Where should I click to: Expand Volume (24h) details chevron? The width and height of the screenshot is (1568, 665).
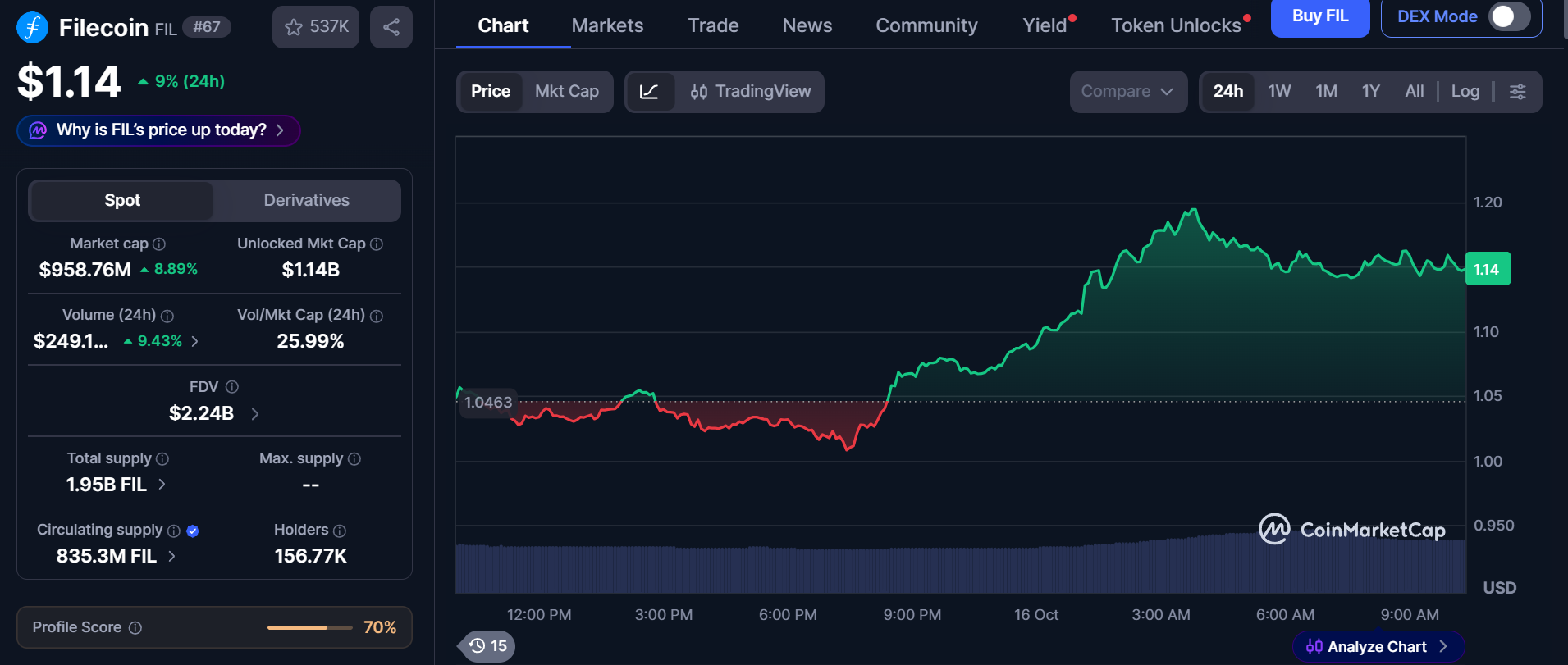tap(195, 341)
